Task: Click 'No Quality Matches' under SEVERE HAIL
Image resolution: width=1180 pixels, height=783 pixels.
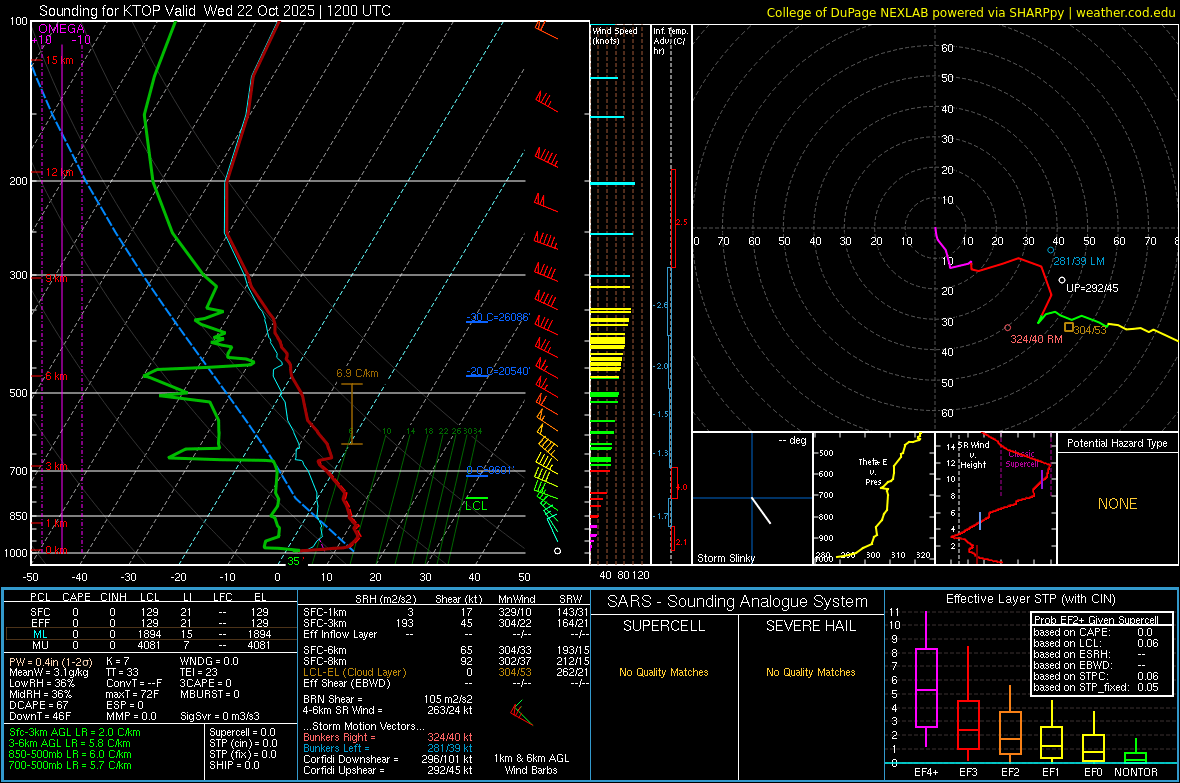Action: pyautogui.click(x=810, y=672)
